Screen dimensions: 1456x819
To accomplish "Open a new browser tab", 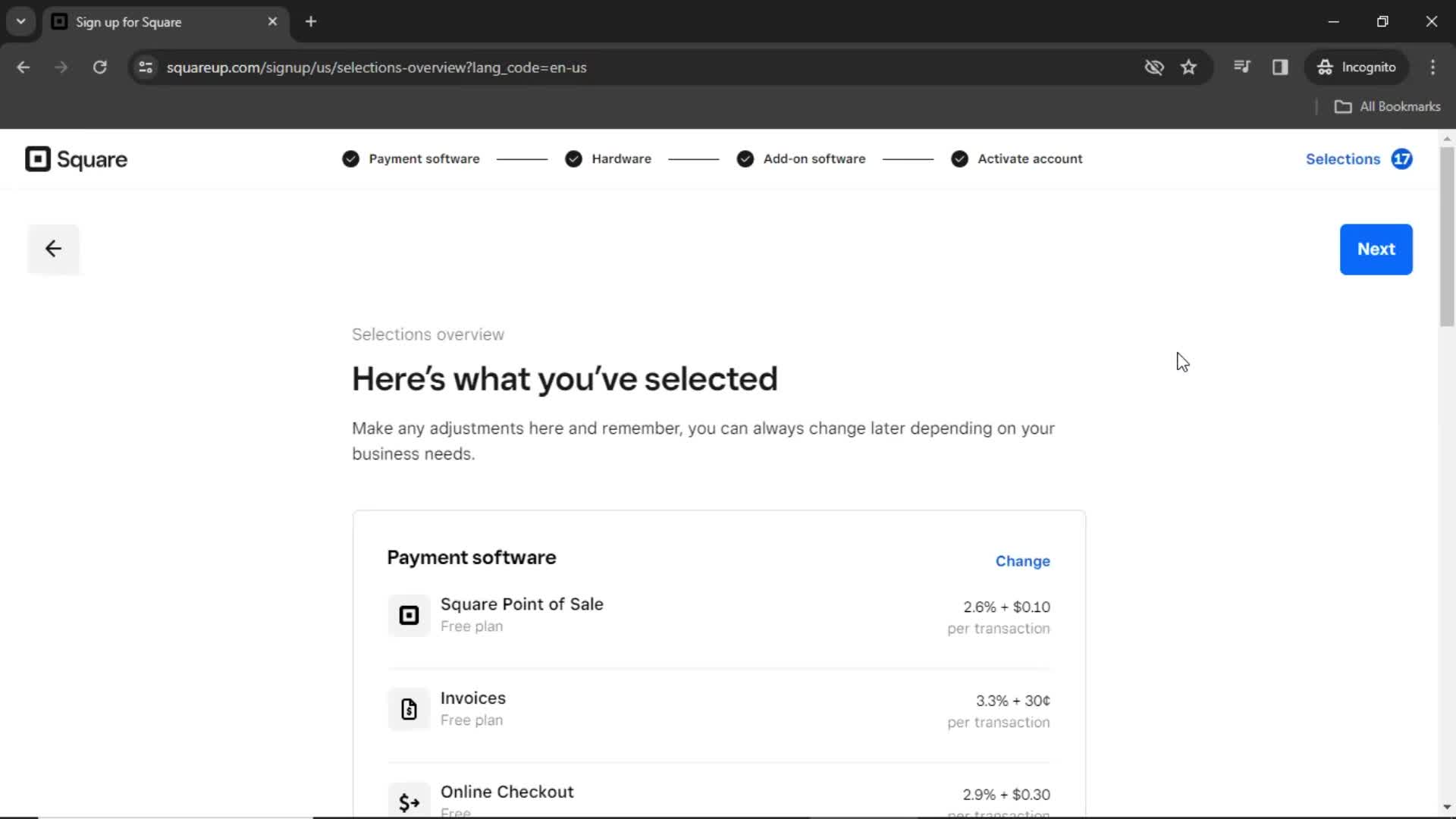I will (x=311, y=22).
